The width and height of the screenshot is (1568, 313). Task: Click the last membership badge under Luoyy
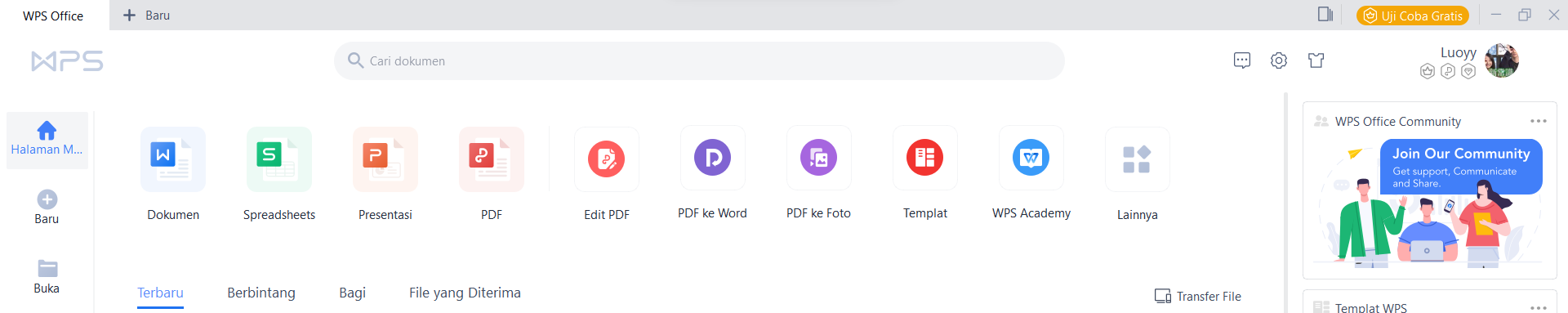[1468, 71]
